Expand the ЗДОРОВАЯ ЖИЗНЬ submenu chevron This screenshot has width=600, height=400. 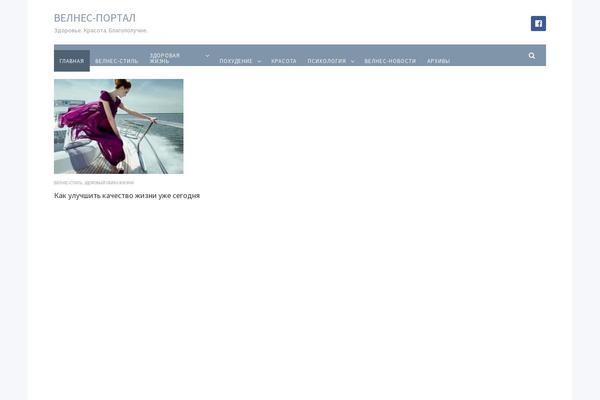207,56
